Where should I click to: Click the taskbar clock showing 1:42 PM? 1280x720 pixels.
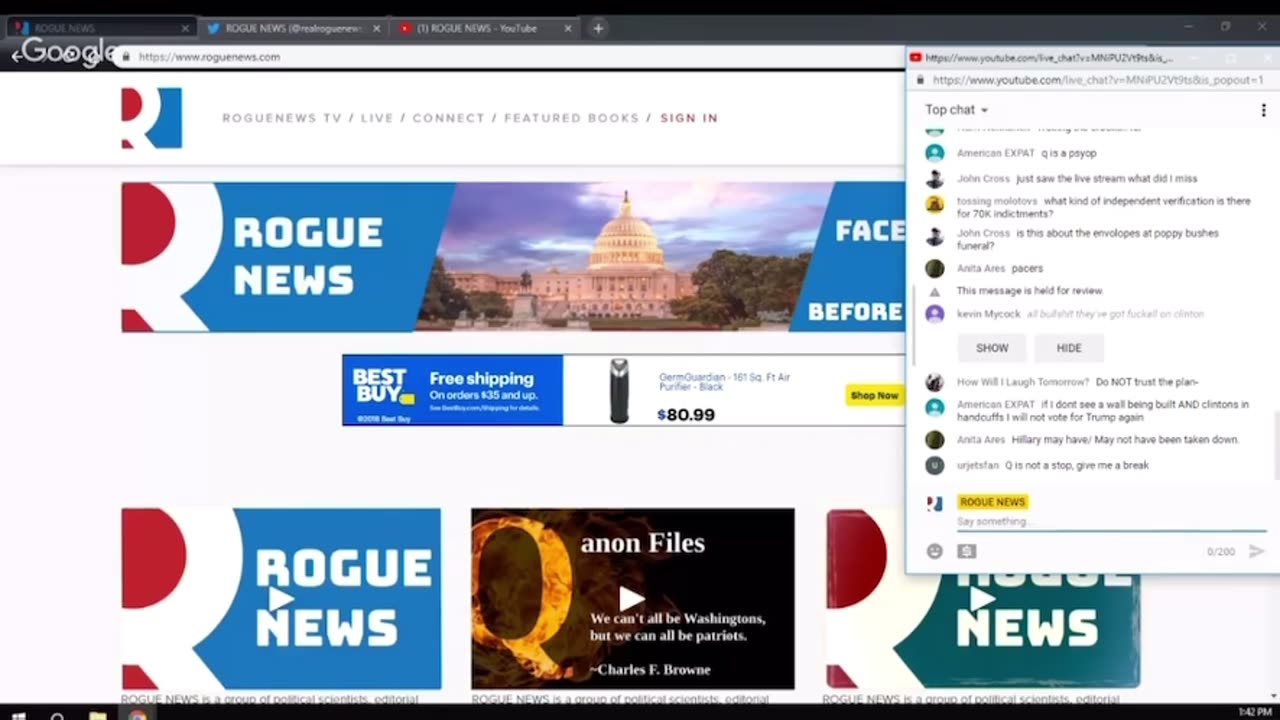[x=1255, y=712]
